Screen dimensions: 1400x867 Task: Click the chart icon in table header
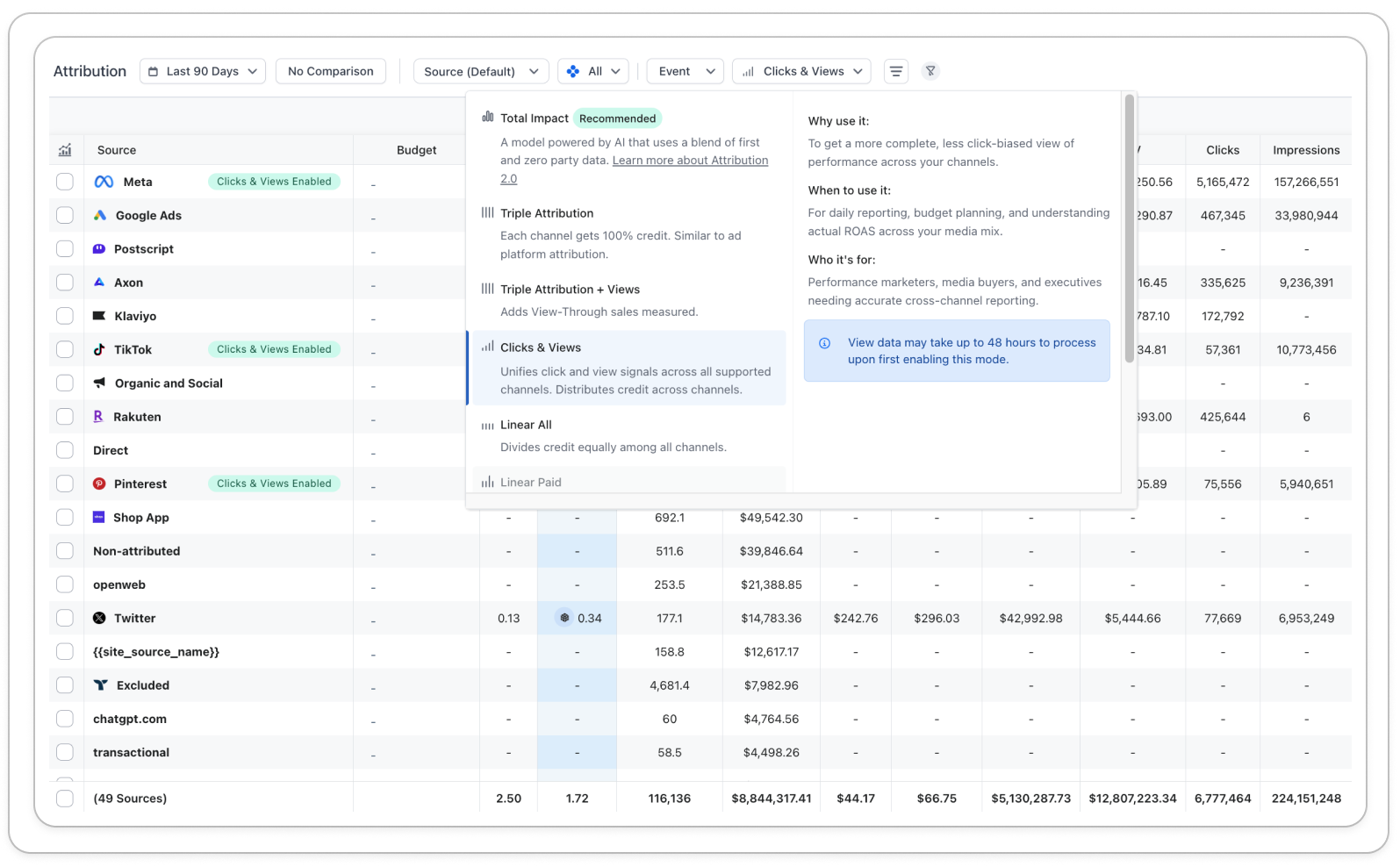pos(65,150)
